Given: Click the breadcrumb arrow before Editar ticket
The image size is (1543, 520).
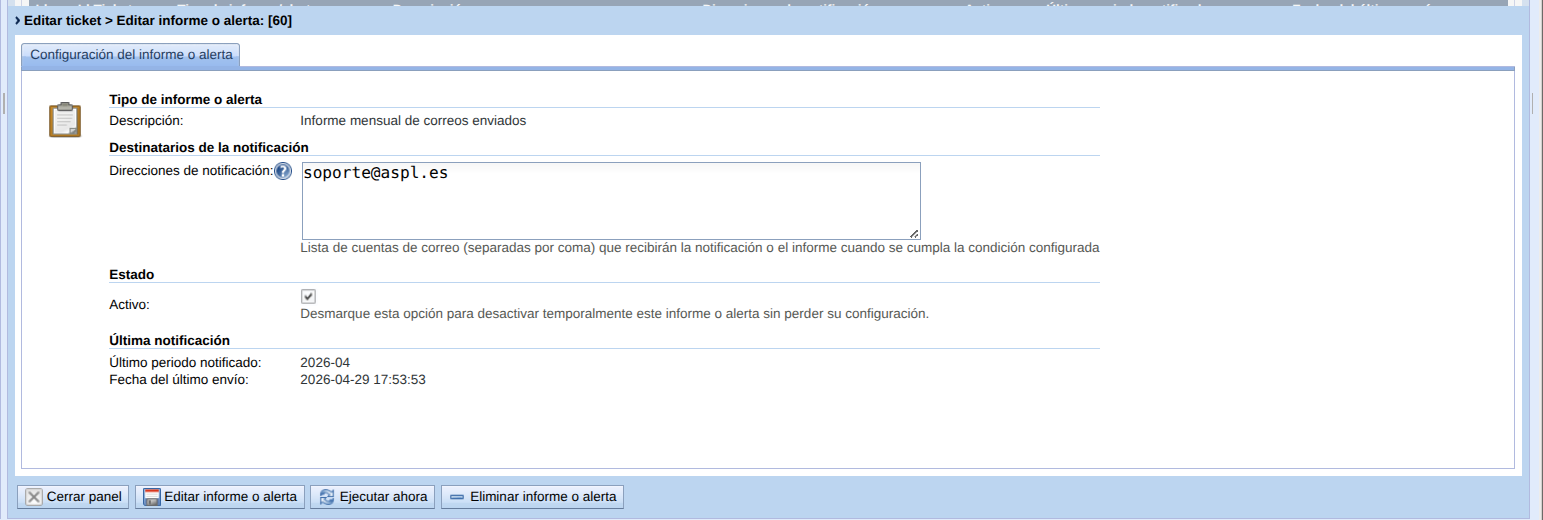Looking at the screenshot, I should click(18, 20).
